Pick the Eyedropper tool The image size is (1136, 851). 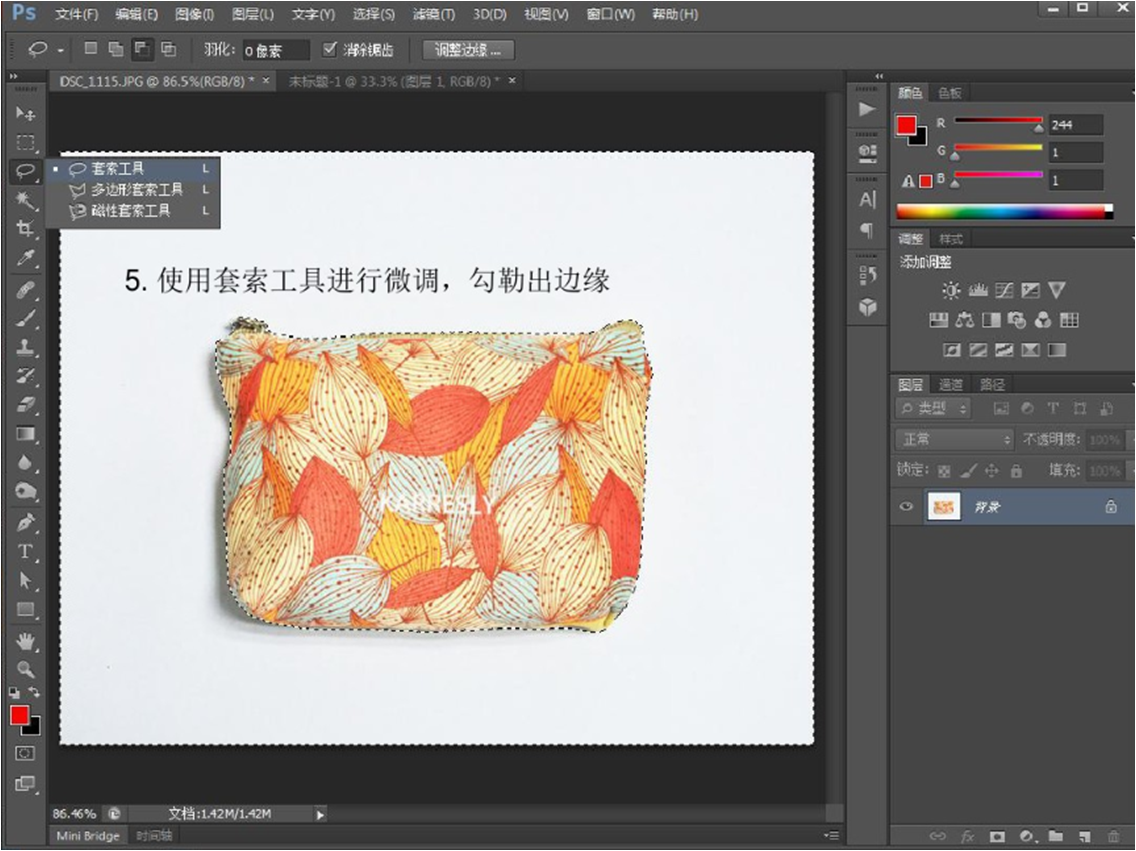[25, 259]
